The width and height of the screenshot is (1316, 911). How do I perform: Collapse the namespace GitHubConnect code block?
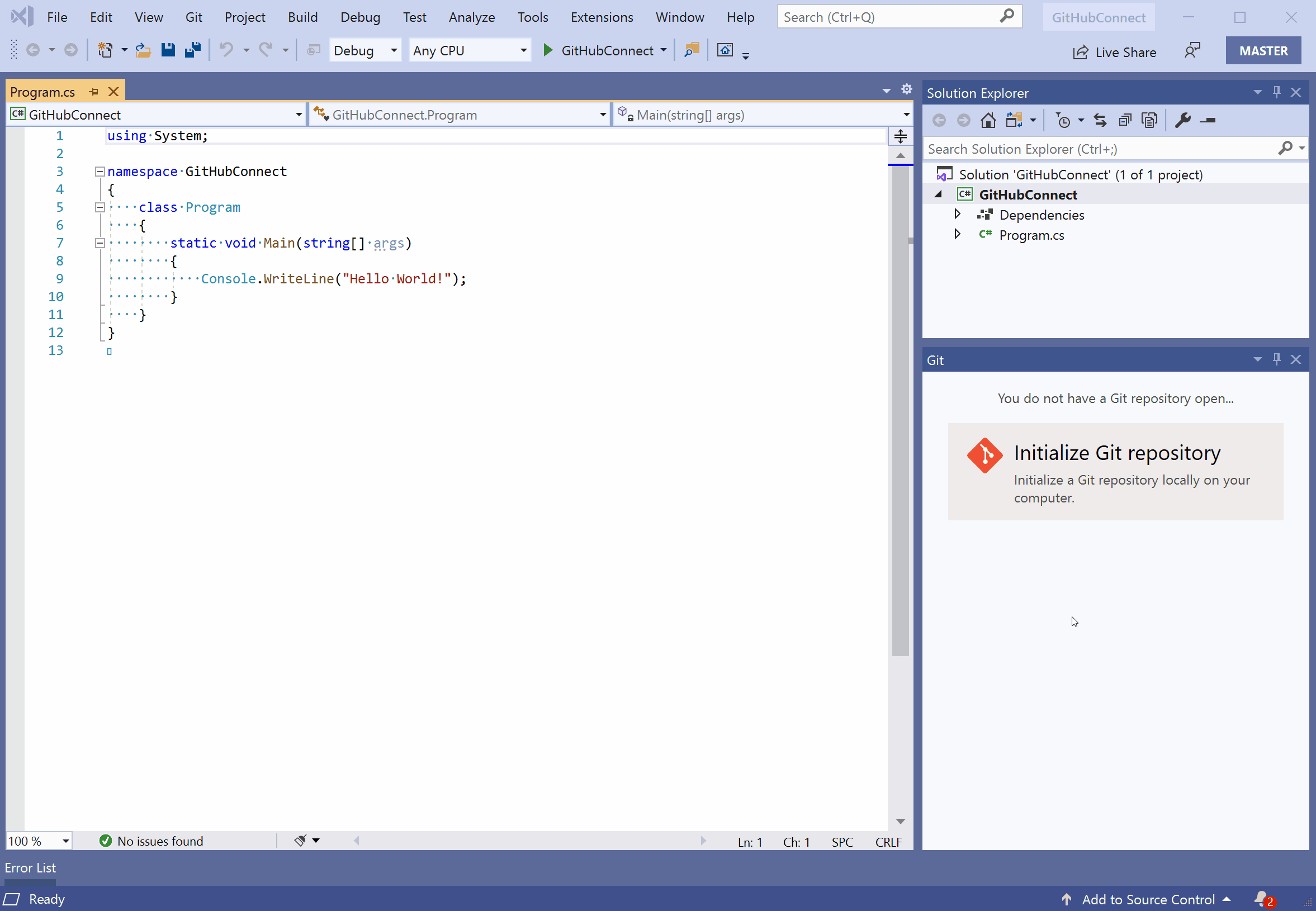tap(100, 171)
